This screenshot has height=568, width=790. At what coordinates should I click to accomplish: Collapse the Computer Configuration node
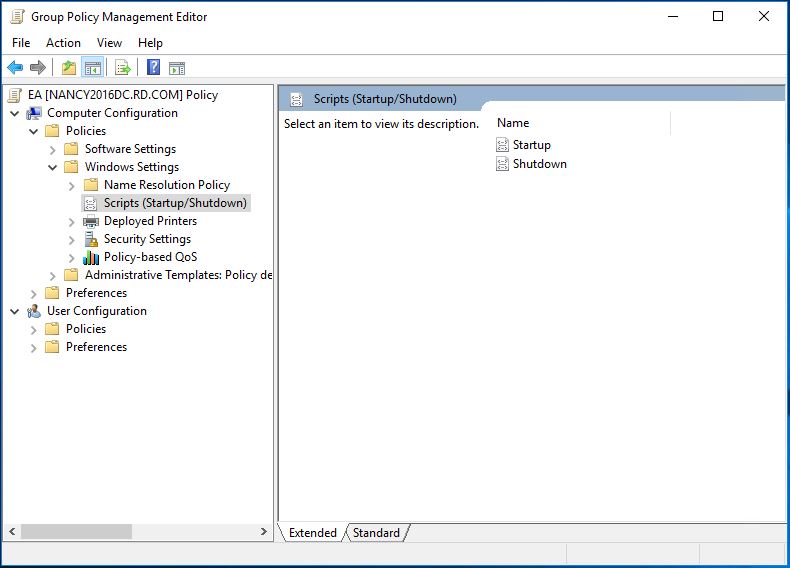pyautogui.click(x=15, y=113)
